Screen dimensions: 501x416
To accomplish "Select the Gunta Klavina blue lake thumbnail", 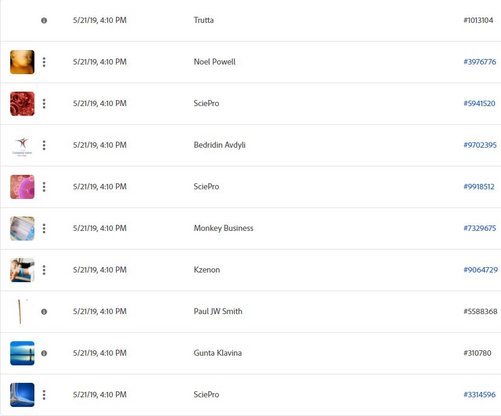I will (x=22, y=353).
